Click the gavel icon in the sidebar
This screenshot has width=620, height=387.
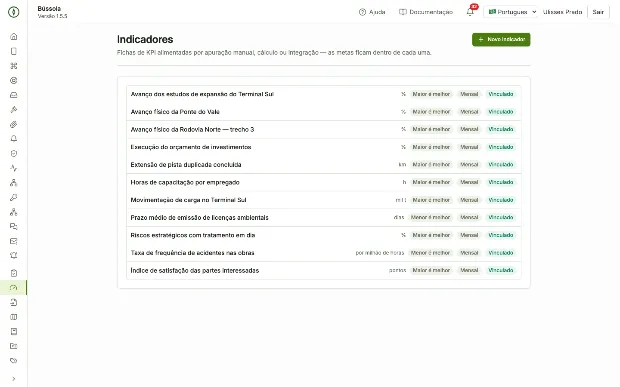13,109
